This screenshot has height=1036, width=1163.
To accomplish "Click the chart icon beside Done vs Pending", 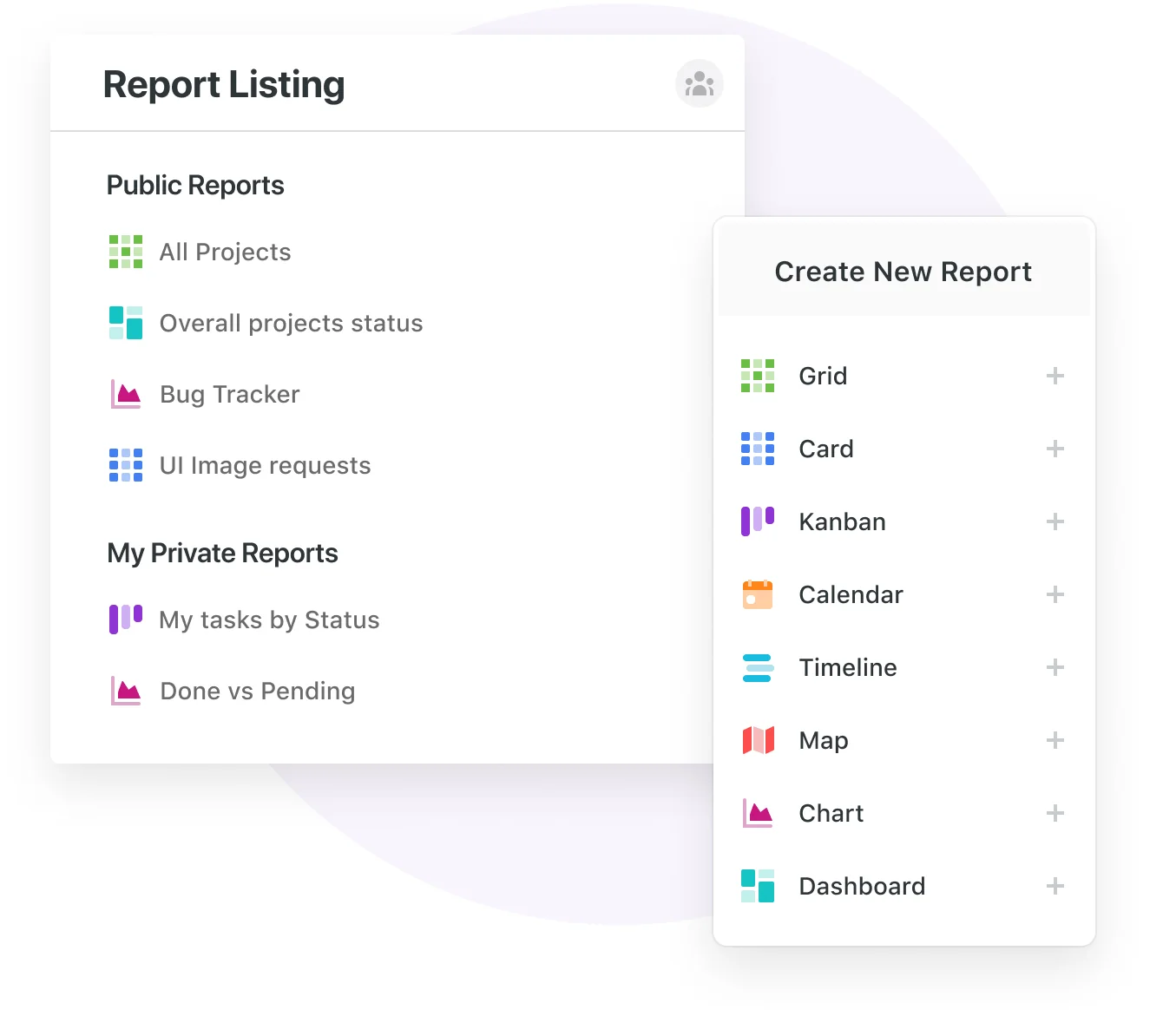I will pos(126,691).
